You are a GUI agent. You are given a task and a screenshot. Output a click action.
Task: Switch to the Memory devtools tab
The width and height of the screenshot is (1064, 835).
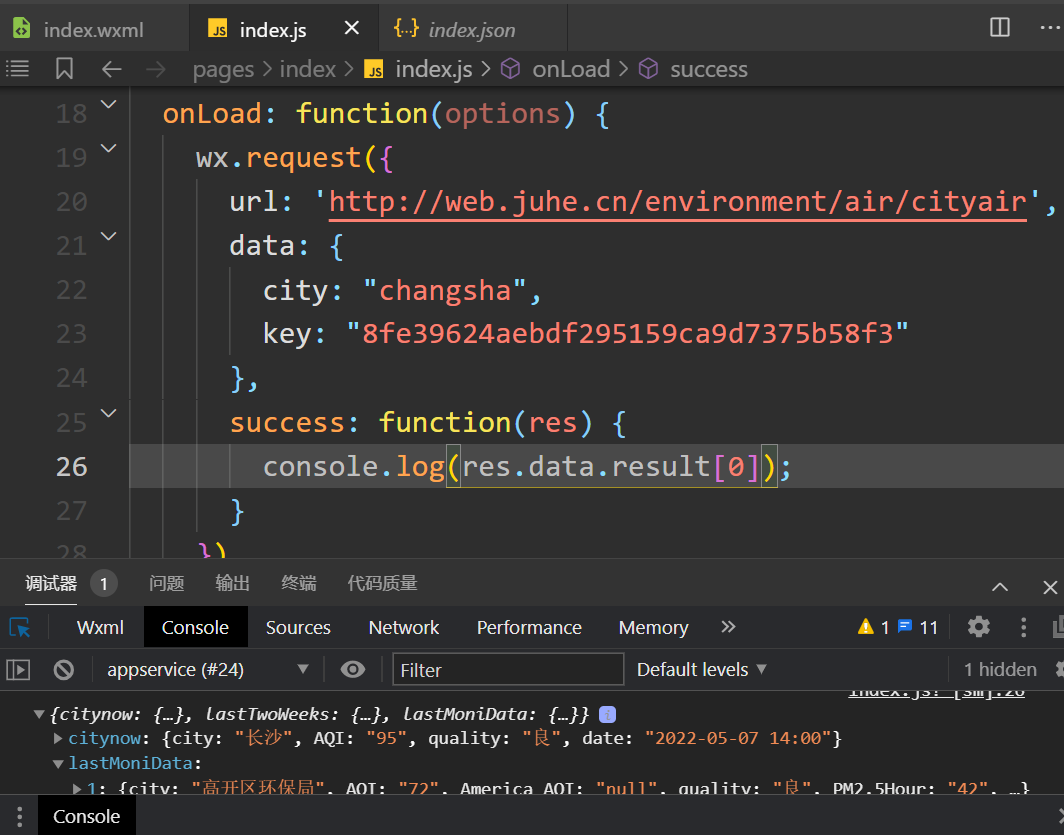[x=653, y=627]
